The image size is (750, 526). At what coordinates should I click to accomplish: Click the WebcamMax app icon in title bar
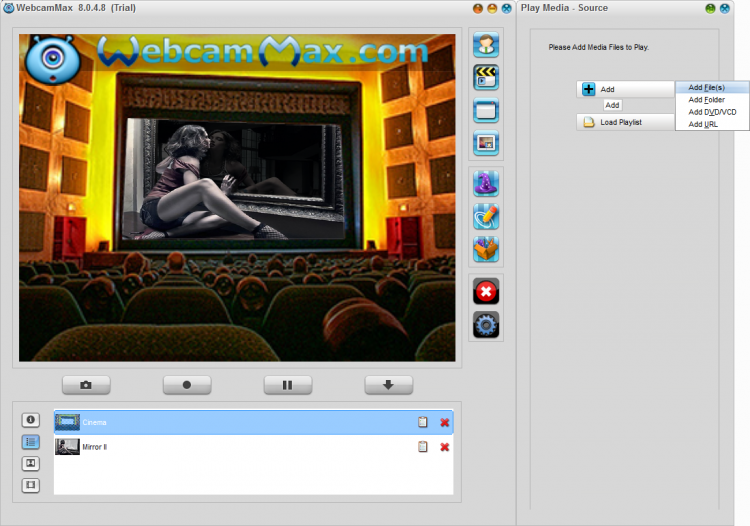(x=9, y=8)
